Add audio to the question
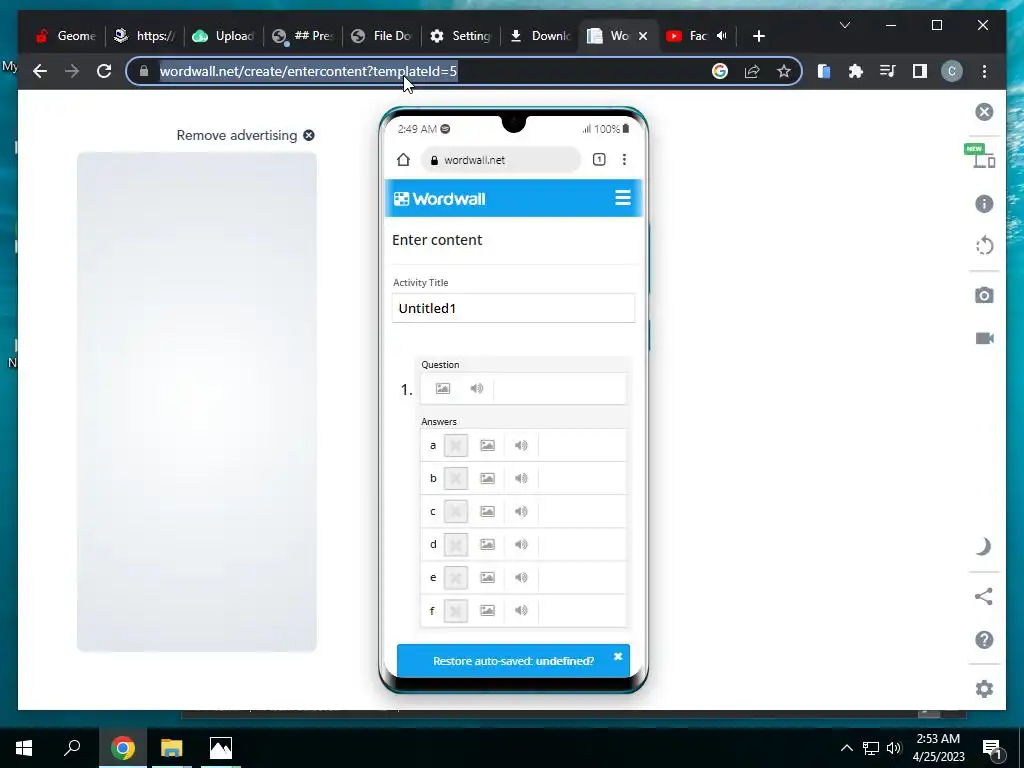Viewport: 1024px width, 768px height. [x=477, y=389]
